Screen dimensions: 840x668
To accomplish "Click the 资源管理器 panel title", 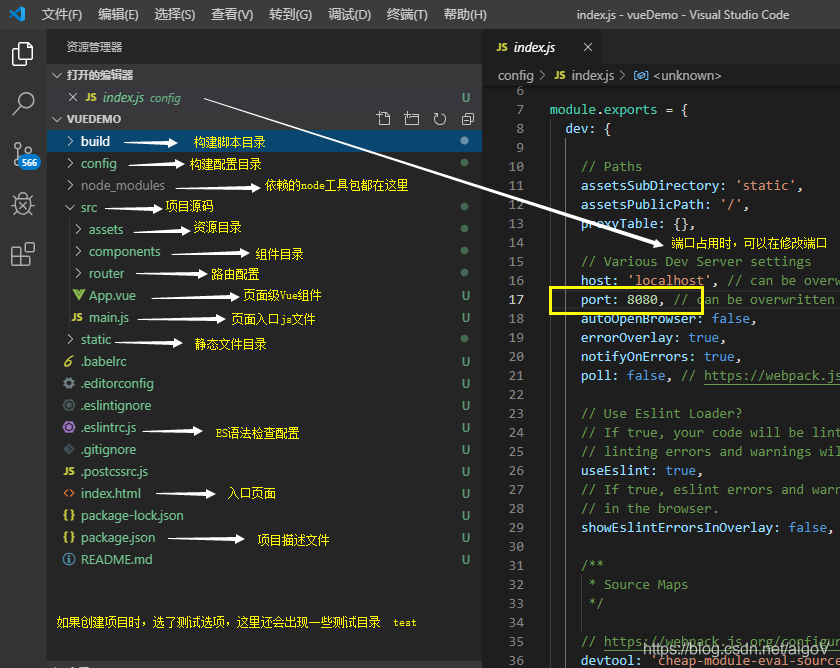I will tap(94, 47).
